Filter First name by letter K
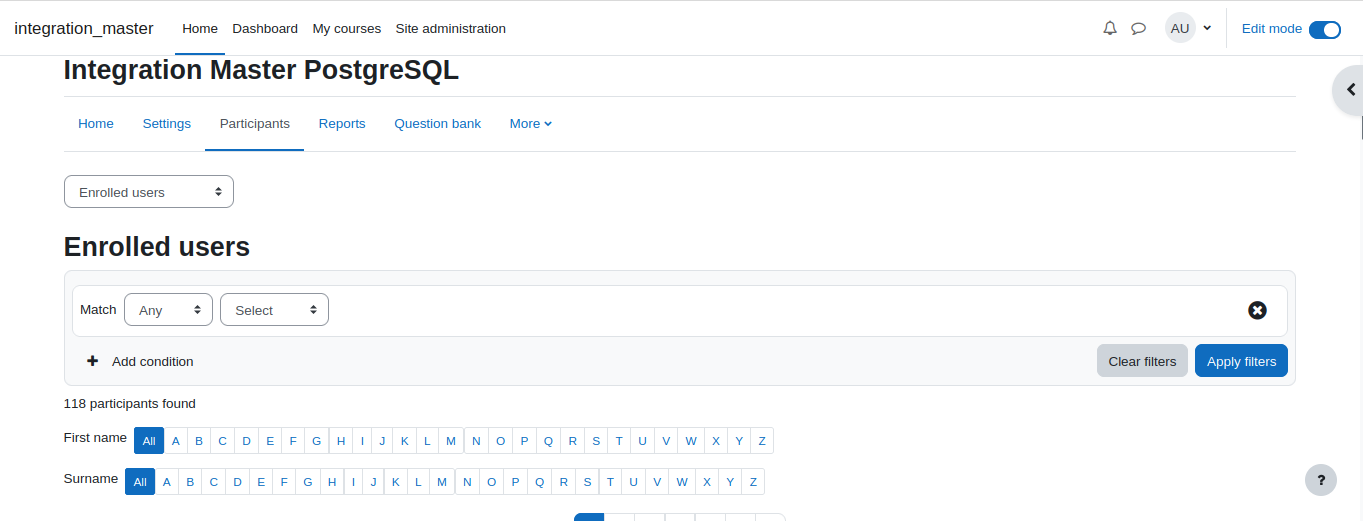This screenshot has height=521, width=1363. [x=405, y=441]
